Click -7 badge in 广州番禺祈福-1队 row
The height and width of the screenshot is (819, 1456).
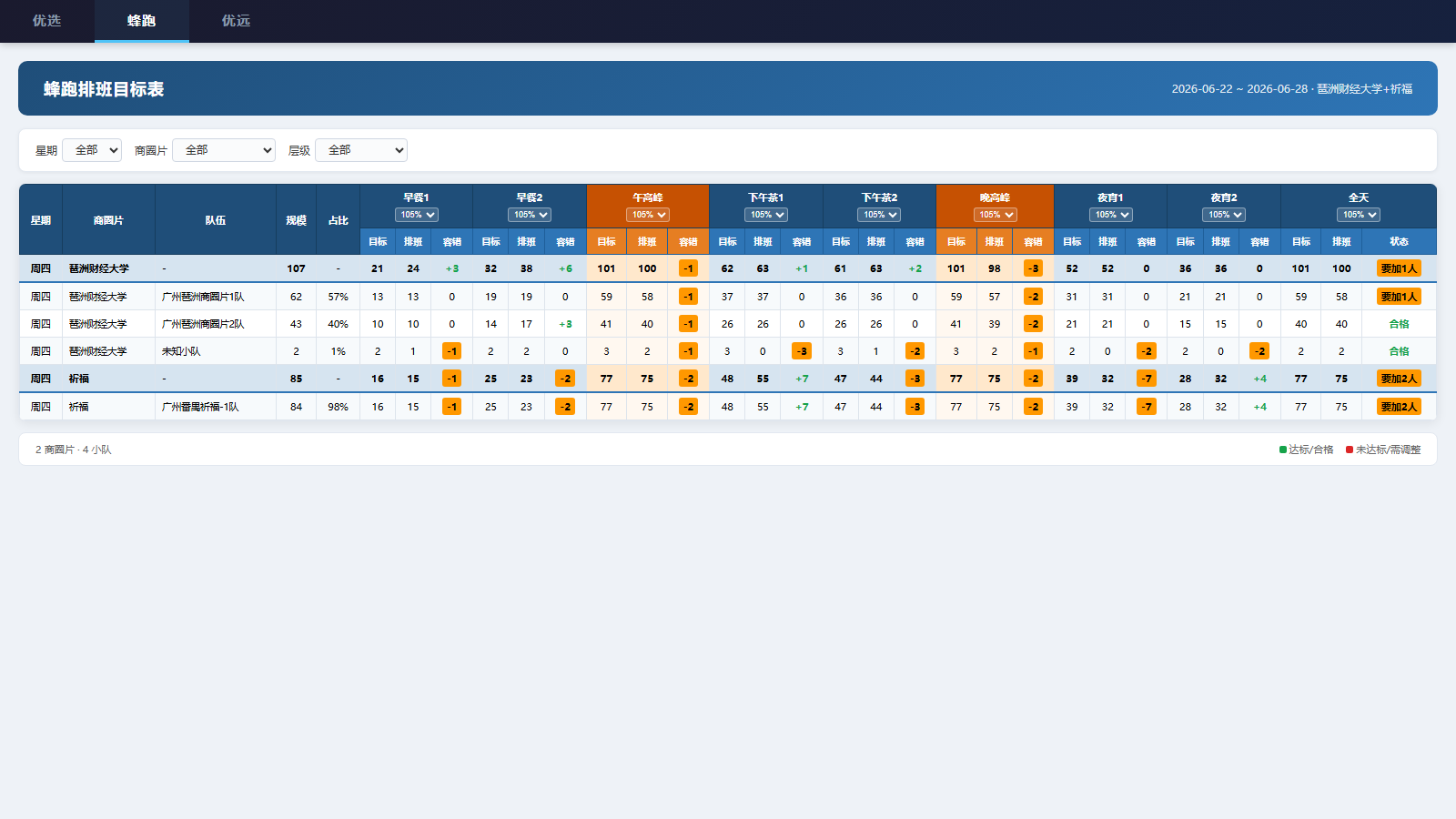[1147, 407]
